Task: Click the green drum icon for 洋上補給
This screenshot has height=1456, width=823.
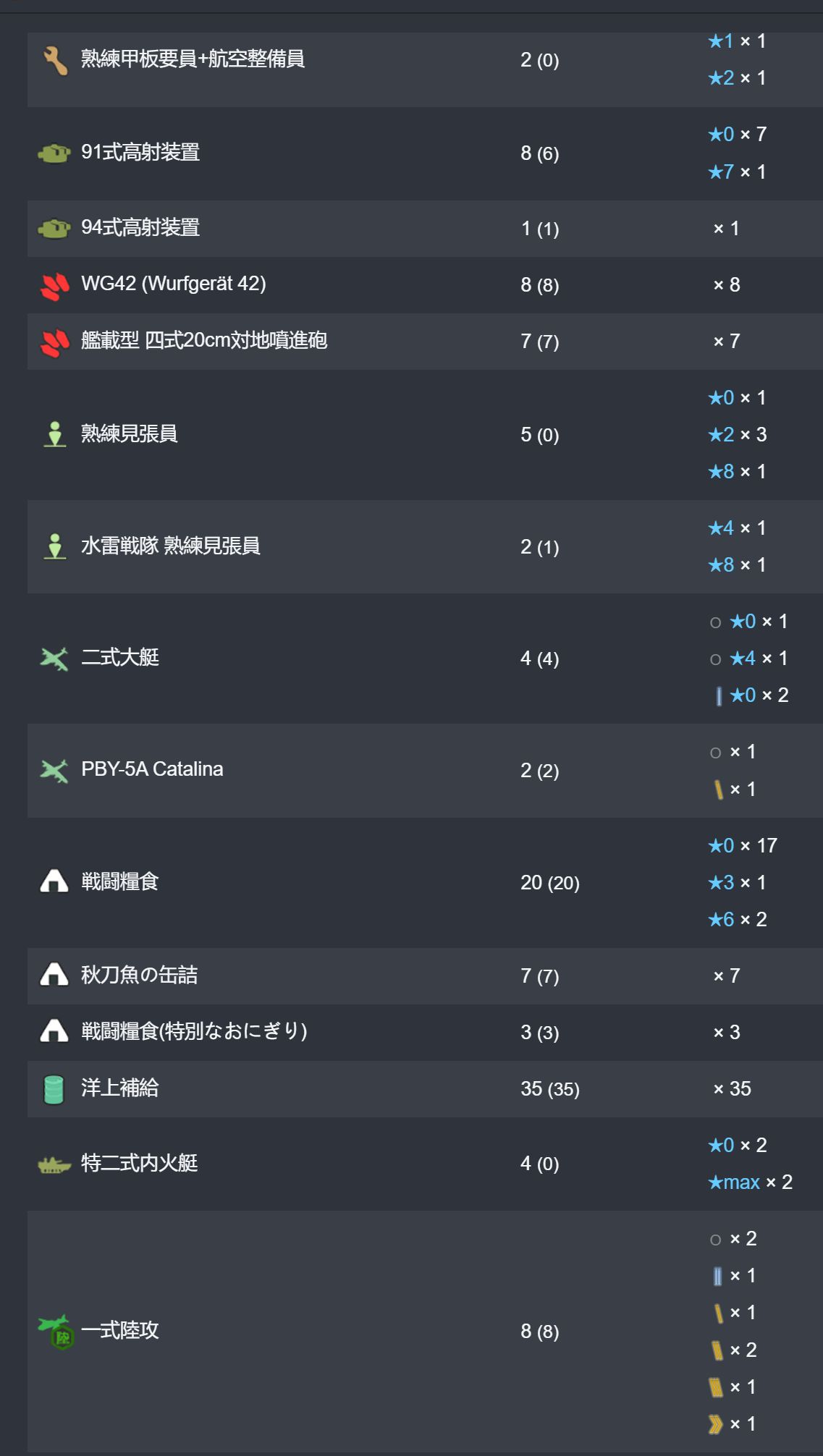Action: 54,1089
